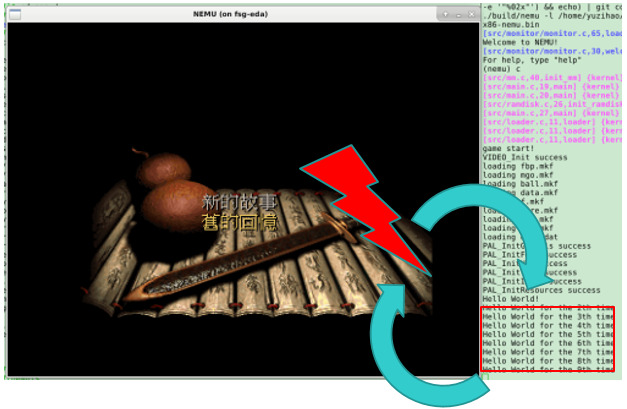
Task: Select the 新的故事 new game option
Action: [x=236, y=201]
